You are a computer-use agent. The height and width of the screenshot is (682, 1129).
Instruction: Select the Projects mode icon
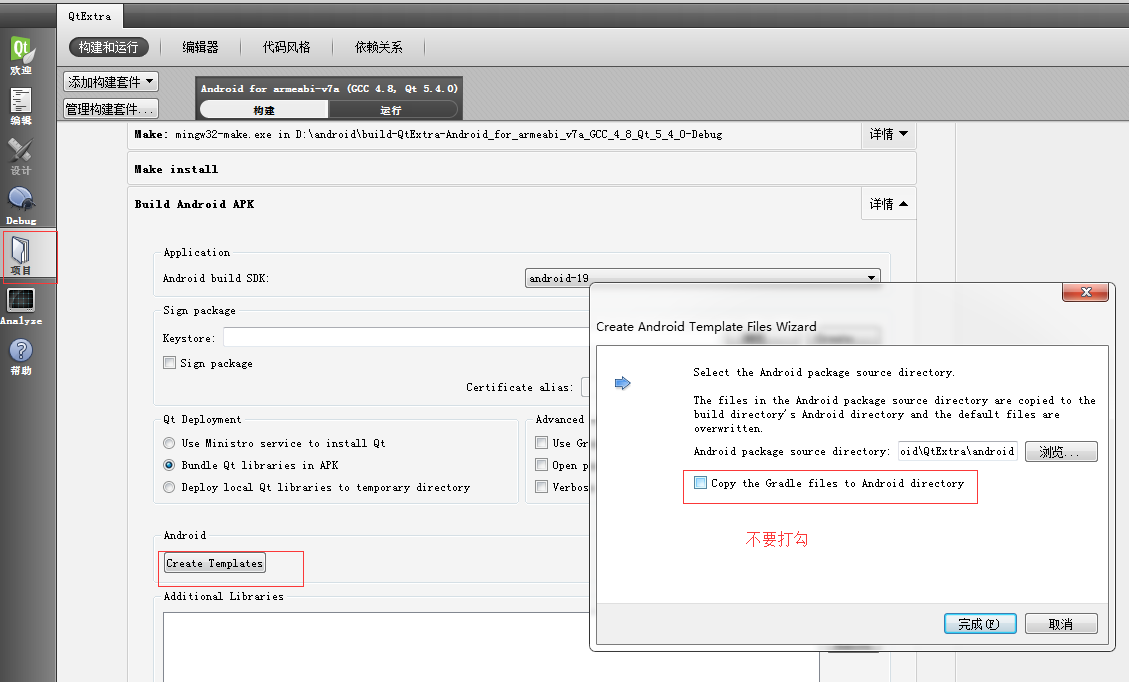point(21,256)
